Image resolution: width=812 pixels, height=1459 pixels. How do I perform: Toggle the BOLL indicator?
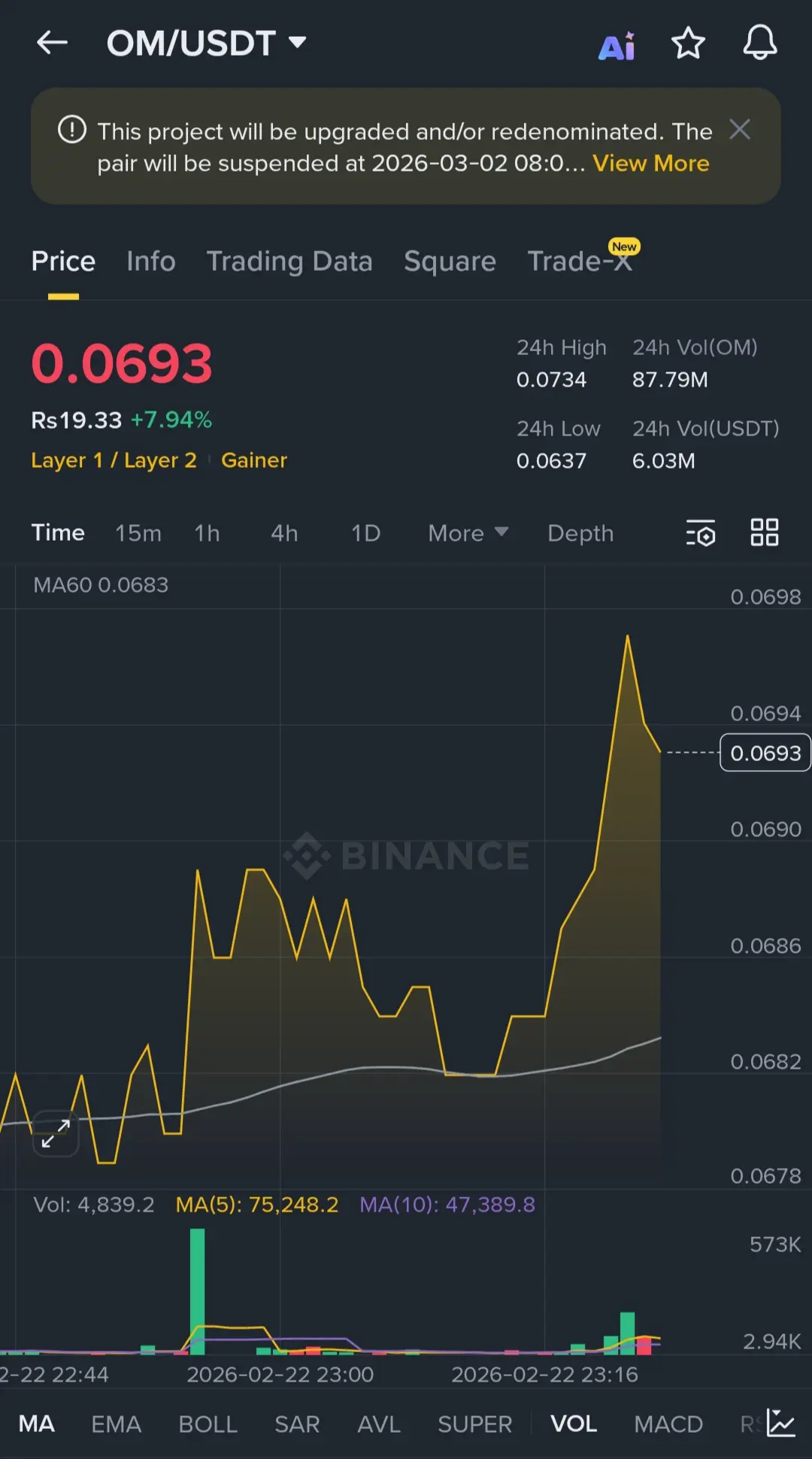click(208, 1424)
